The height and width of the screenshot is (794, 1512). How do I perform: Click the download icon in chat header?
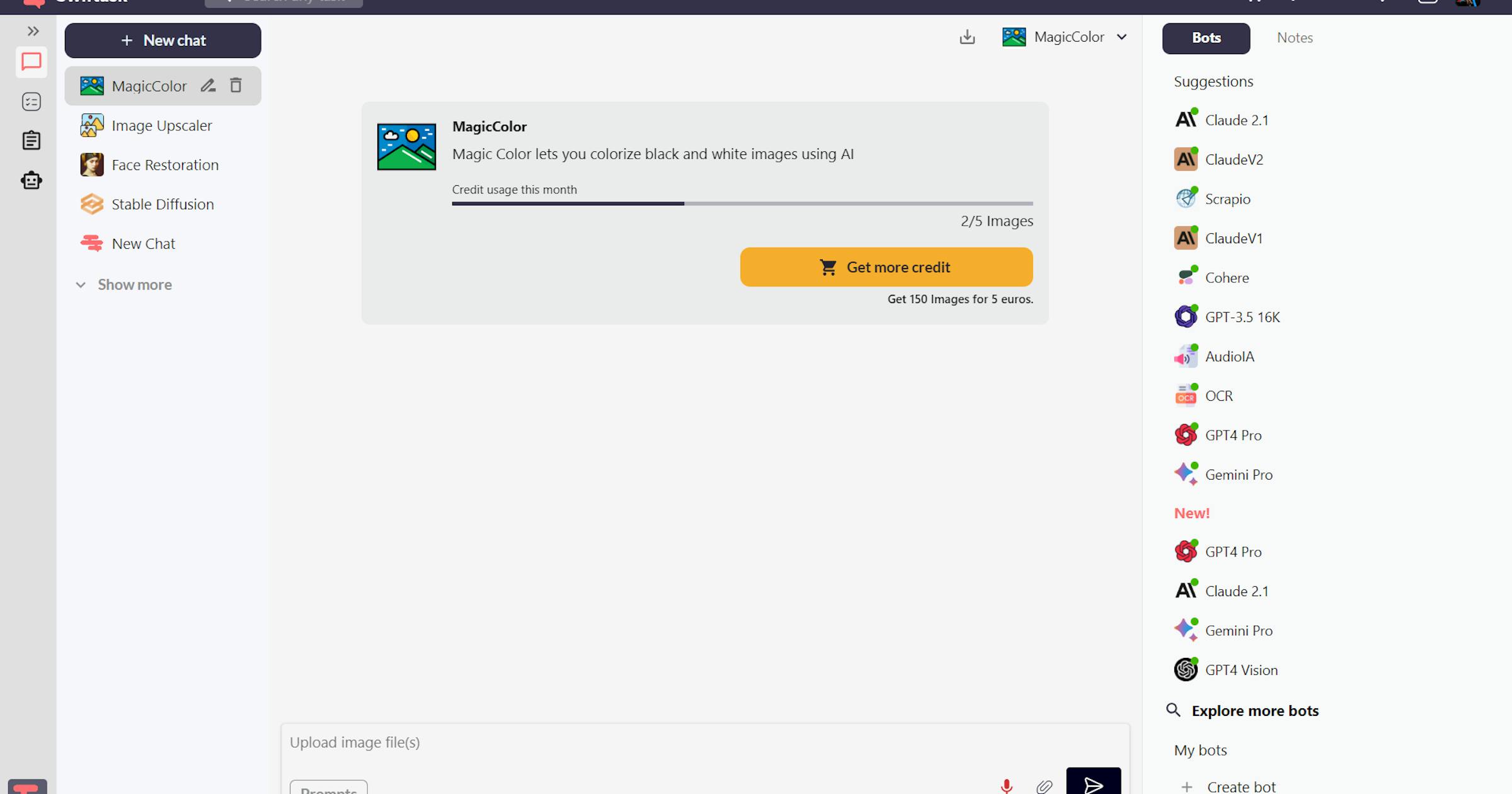tap(967, 37)
